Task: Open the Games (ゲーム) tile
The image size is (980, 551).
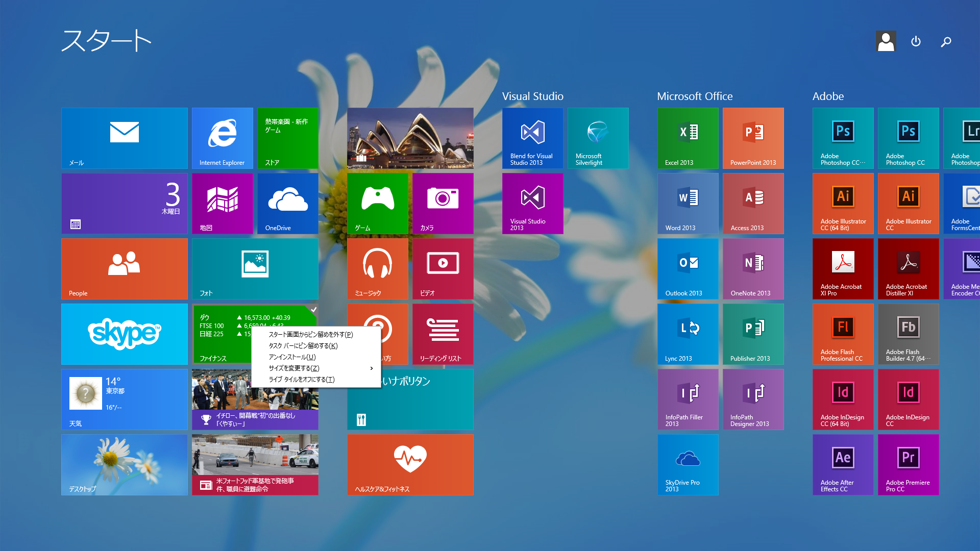Action: (x=378, y=204)
